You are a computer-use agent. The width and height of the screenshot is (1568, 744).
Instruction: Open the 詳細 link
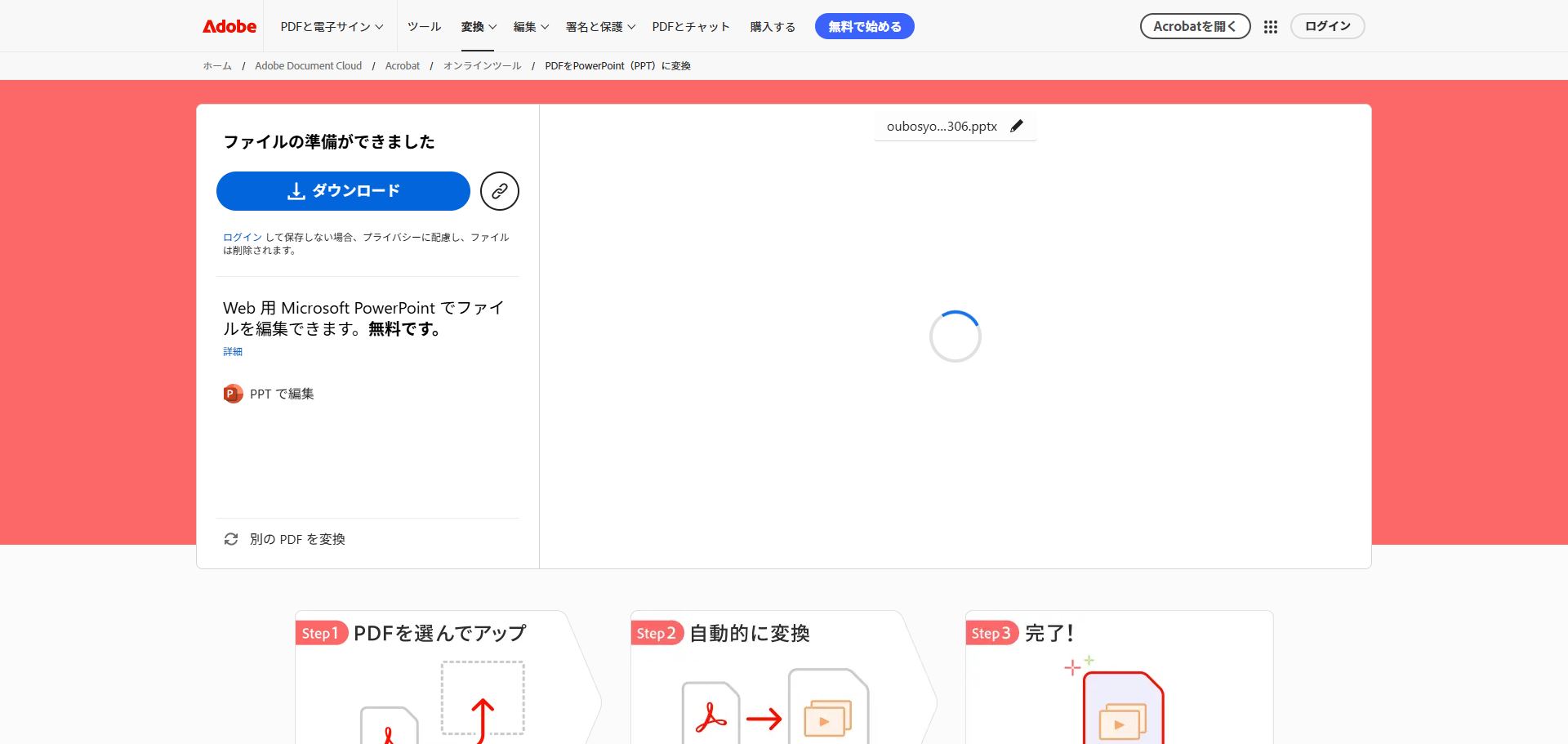pyautogui.click(x=233, y=352)
